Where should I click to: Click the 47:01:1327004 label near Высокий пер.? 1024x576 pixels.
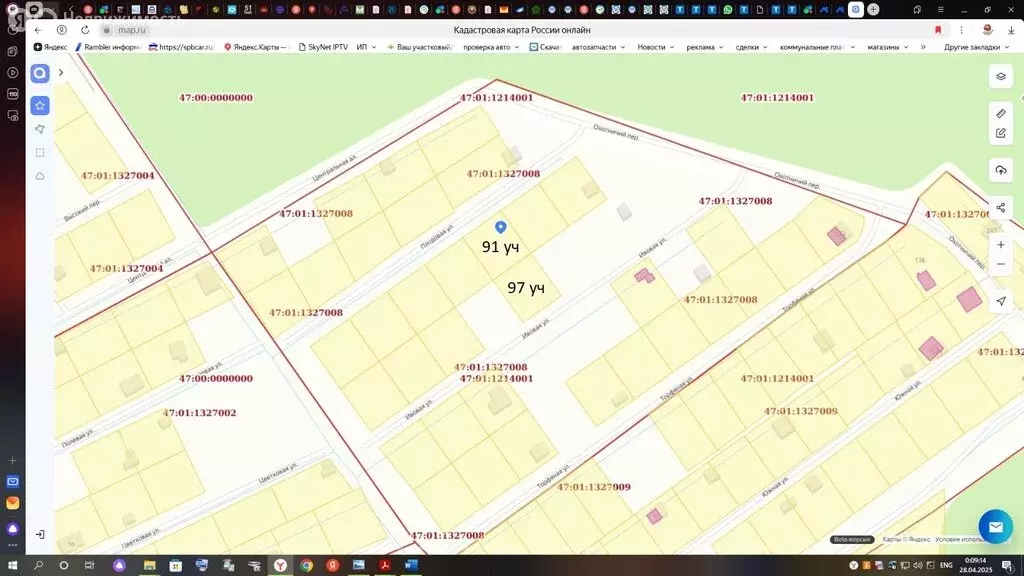(118, 176)
